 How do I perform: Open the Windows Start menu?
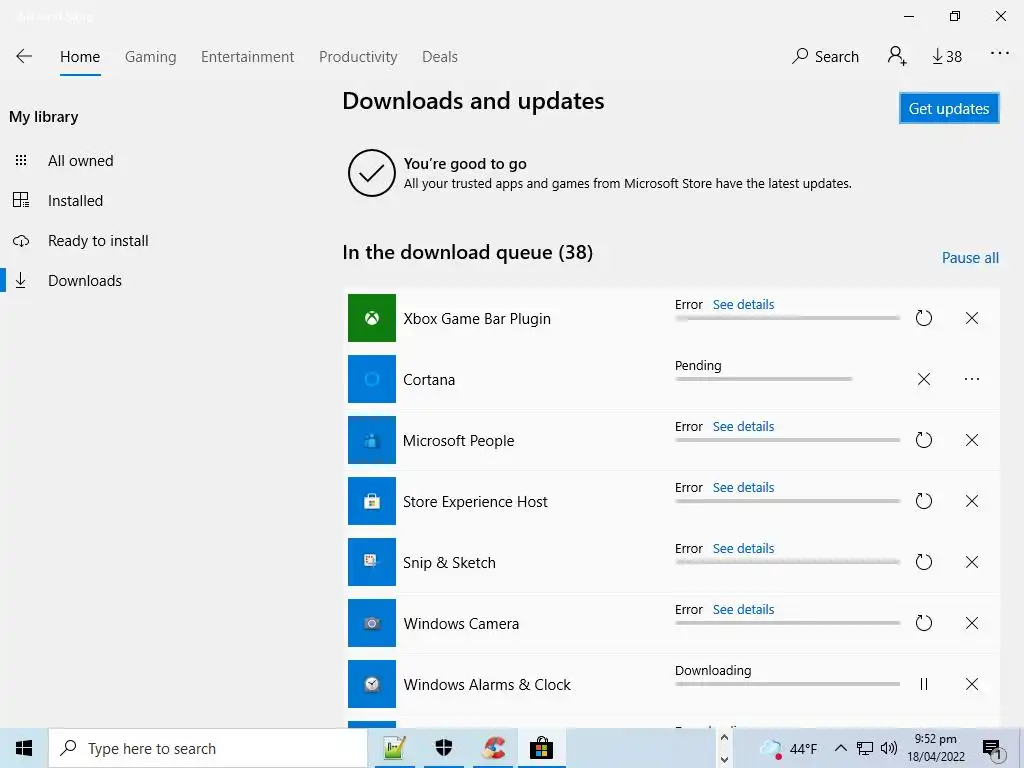point(24,748)
